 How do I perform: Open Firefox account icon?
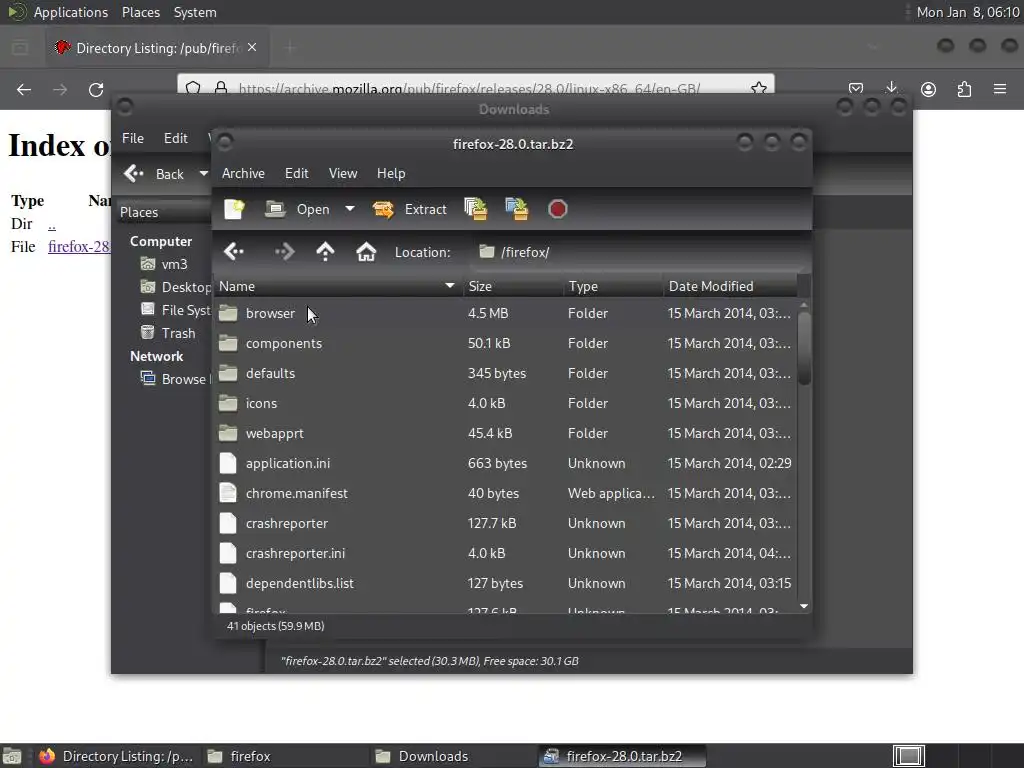point(928,89)
